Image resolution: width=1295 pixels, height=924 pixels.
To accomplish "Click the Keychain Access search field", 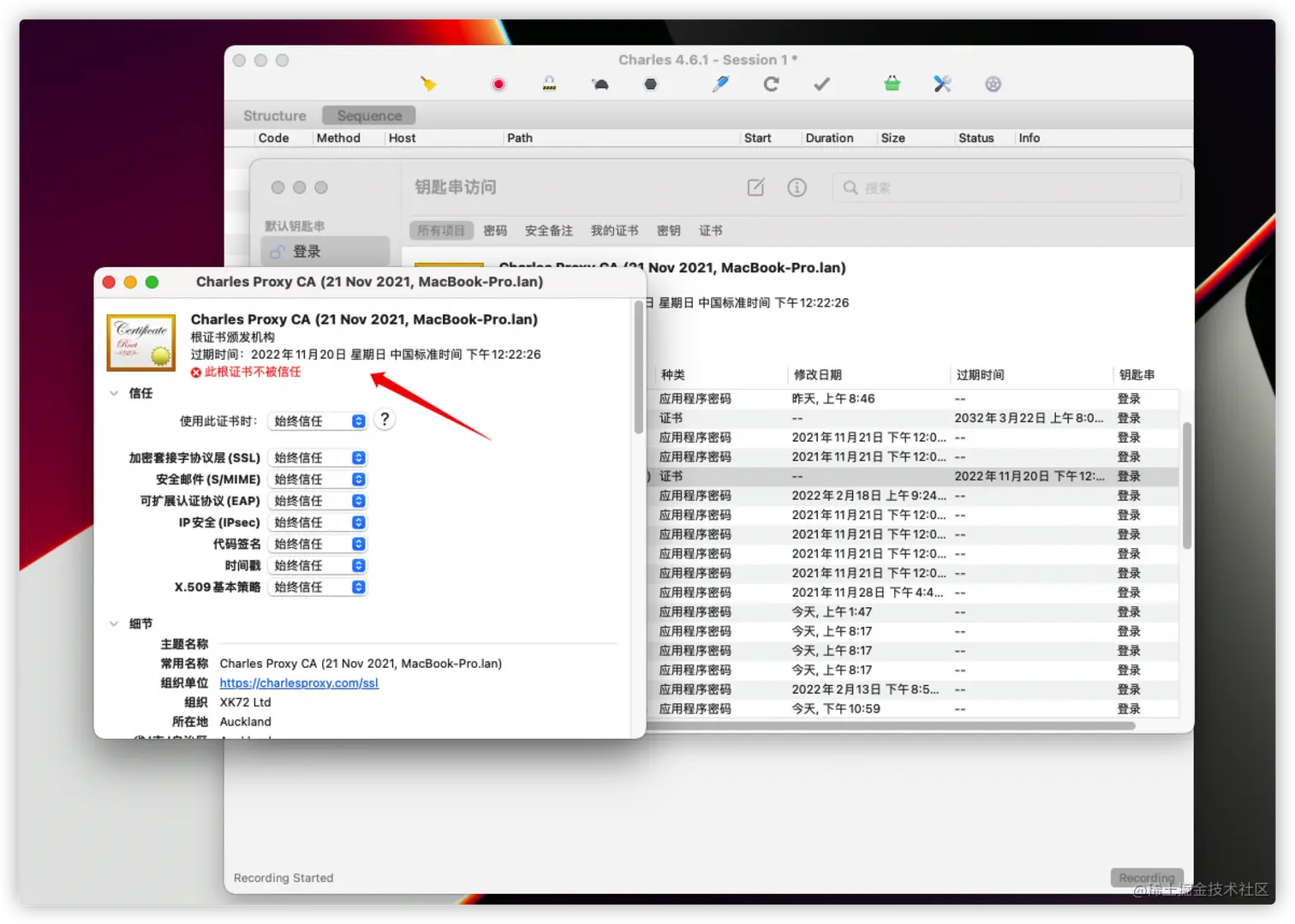I will [x=1006, y=188].
